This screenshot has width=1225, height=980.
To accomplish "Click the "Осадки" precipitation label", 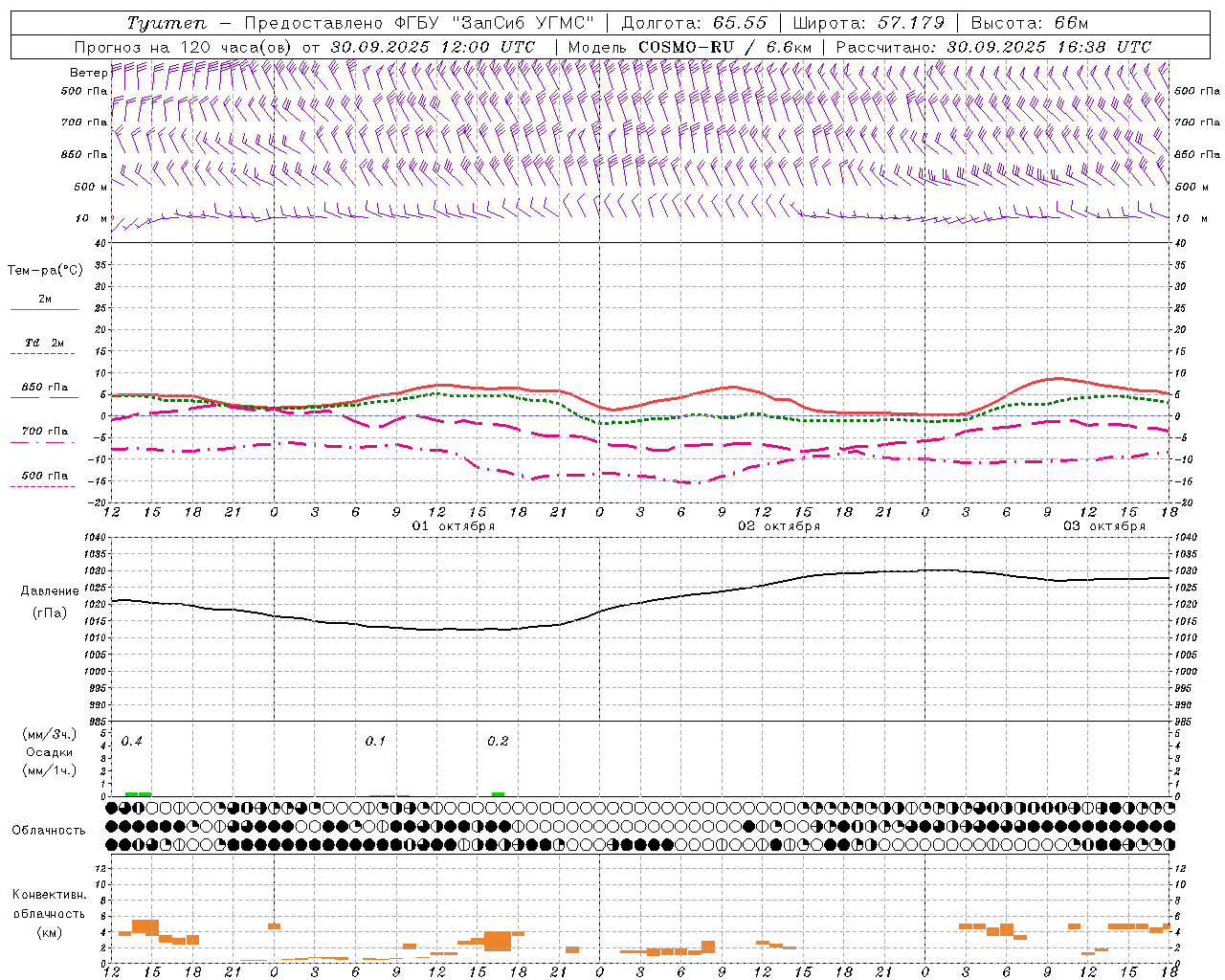I will 50,752.
